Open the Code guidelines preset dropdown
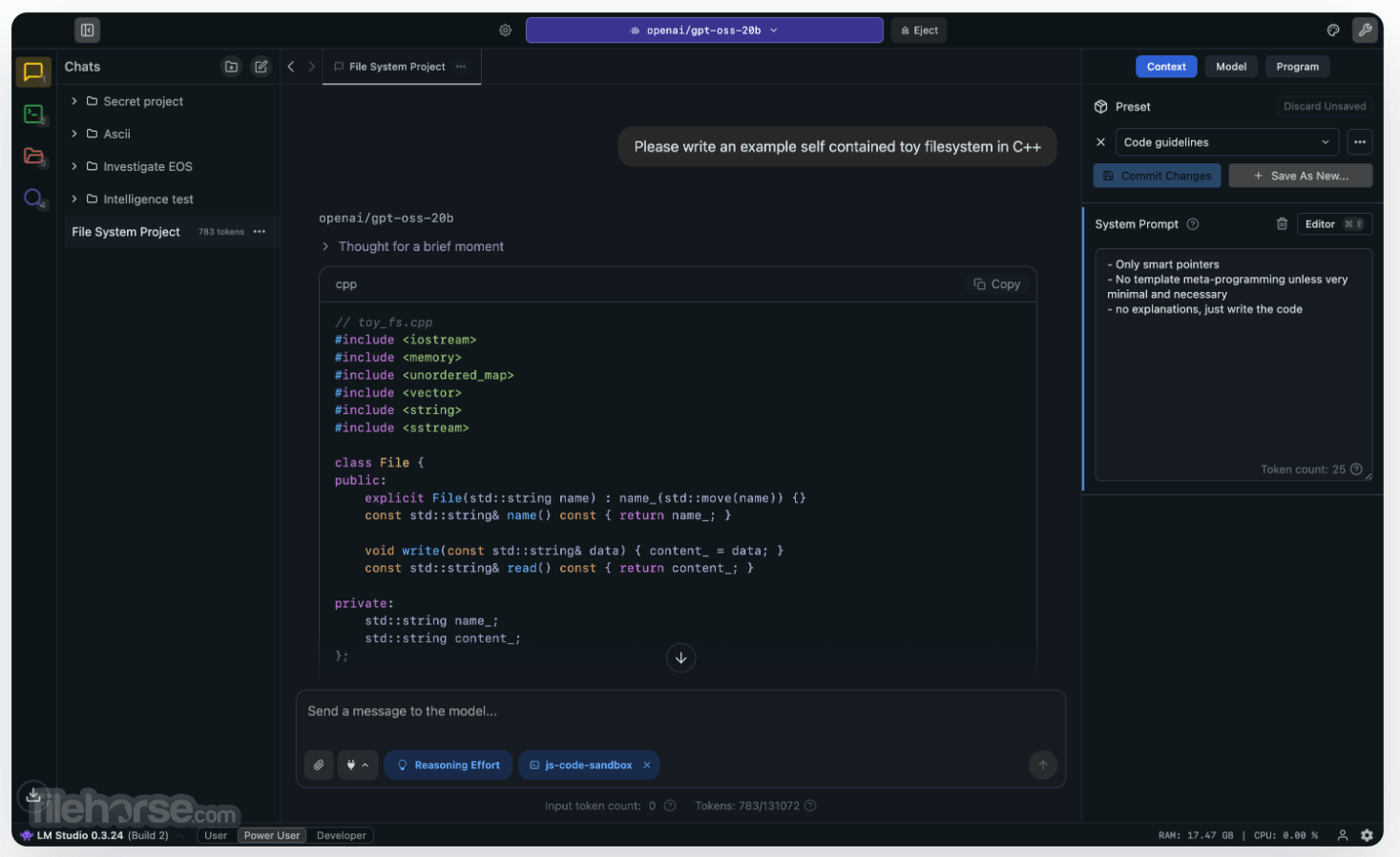The height and width of the screenshot is (857, 1400). pos(1226,142)
